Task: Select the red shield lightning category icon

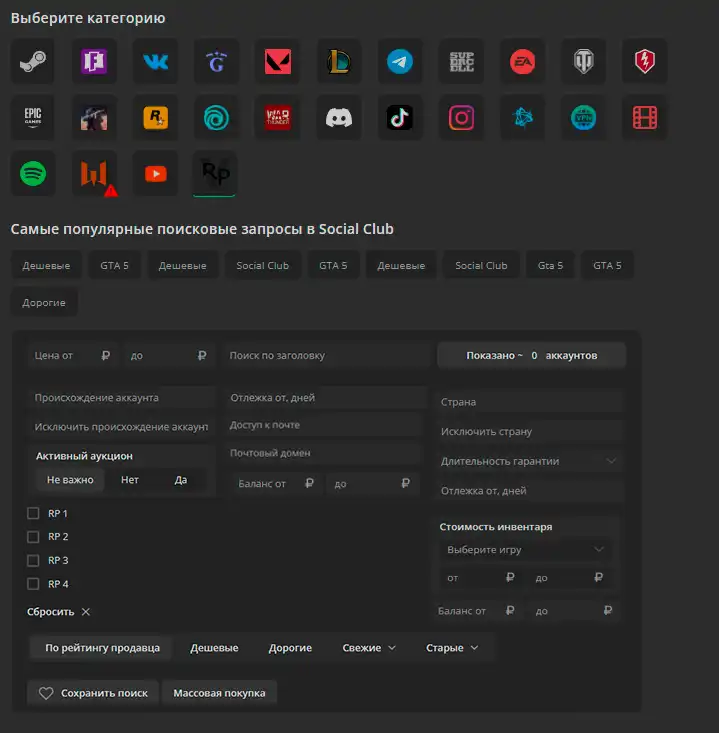Action: [x=645, y=61]
